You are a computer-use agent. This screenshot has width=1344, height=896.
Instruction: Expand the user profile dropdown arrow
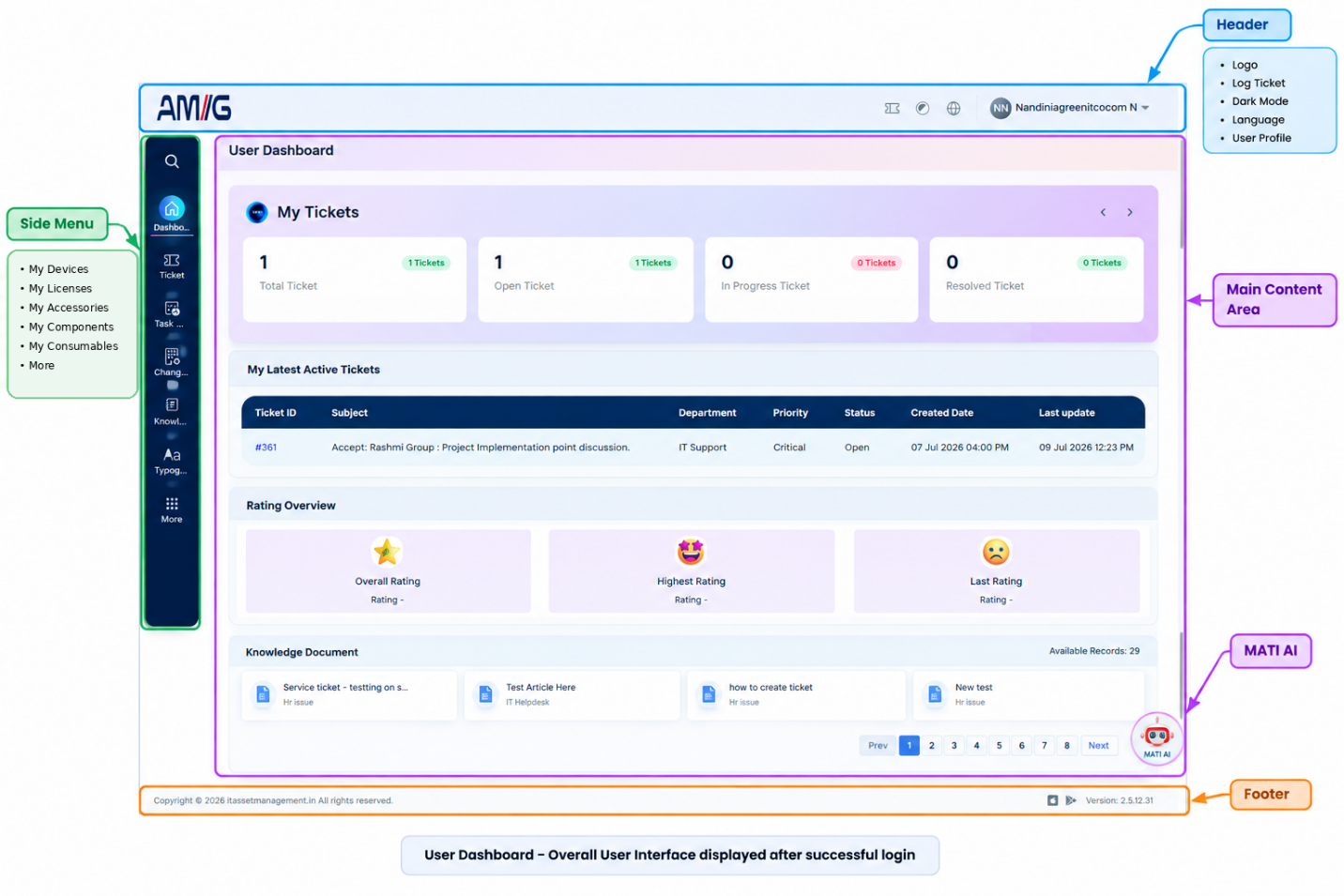pyautogui.click(x=1145, y=108)
